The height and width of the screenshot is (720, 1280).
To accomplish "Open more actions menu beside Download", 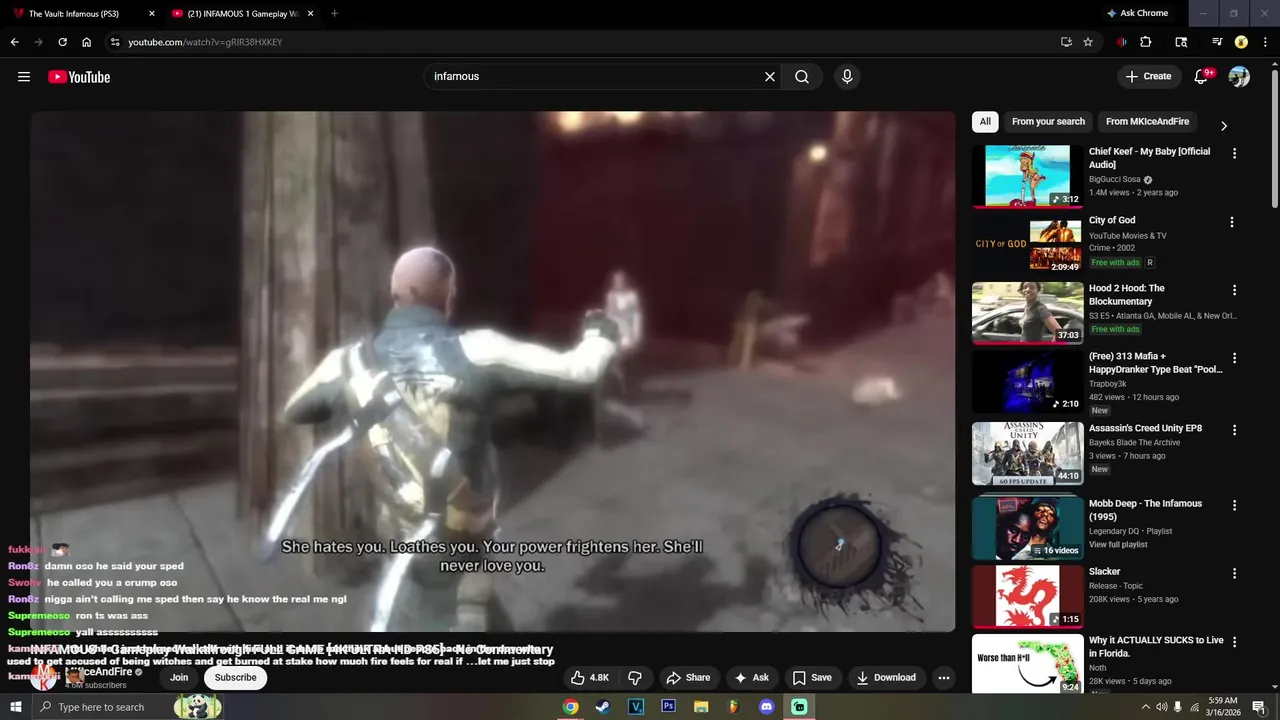I will click(x=943, y=677).
